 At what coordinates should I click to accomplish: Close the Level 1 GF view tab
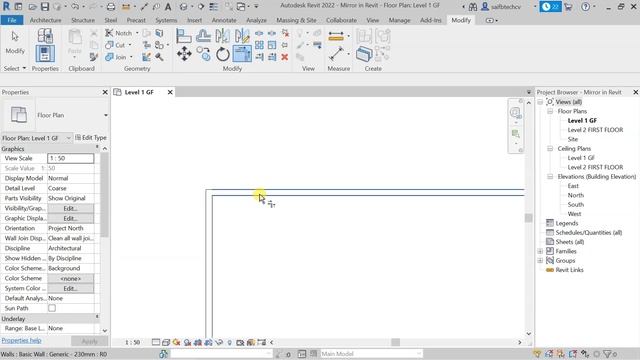point(170,92)
